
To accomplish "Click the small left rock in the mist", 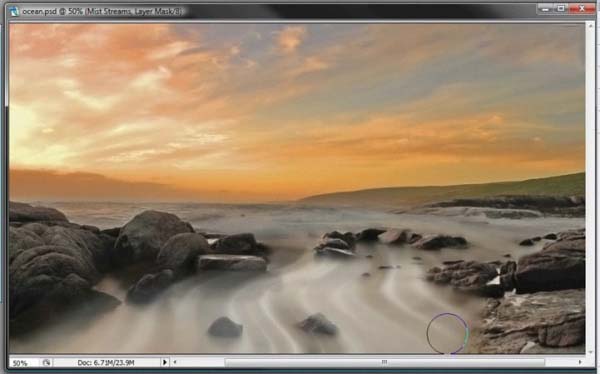I will (225, 328).
